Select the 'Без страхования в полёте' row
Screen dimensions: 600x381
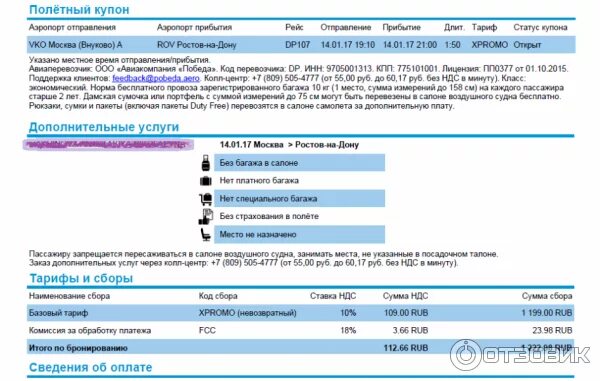point(299,217)
